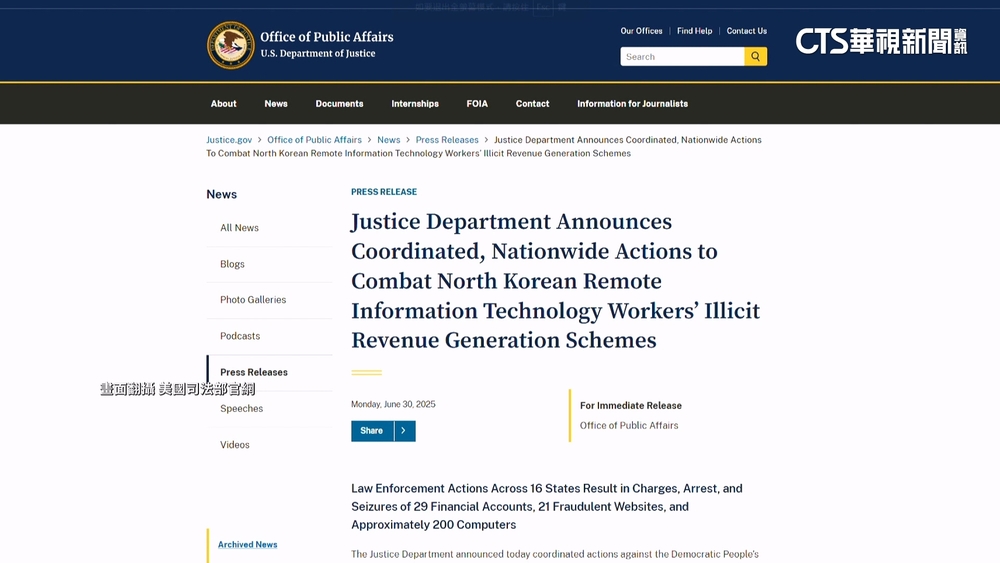Open Photo Galleries in the sidebar
1000x563 pixels.
(x=253, y=300)
